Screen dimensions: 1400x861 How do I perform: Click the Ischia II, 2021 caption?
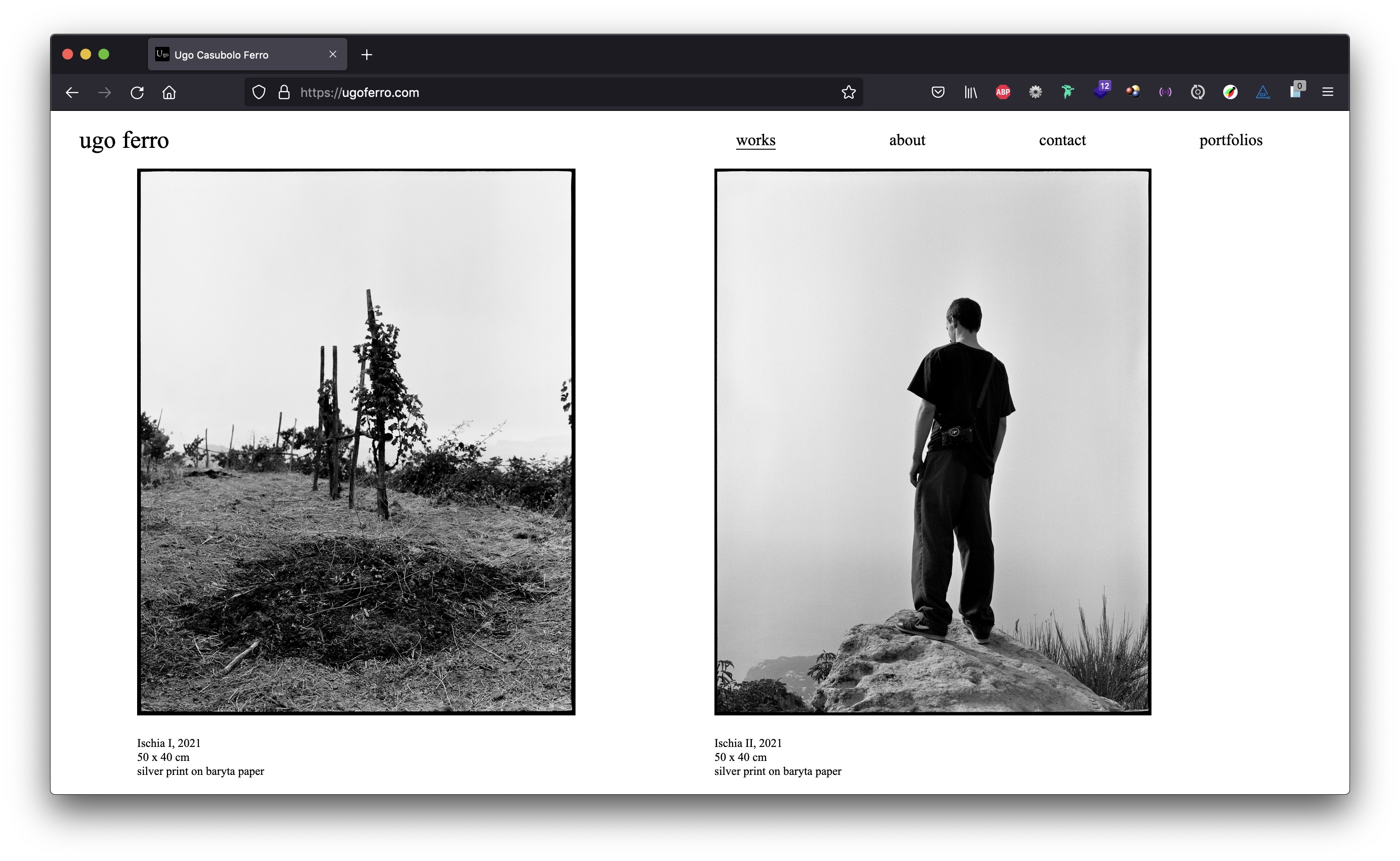748,743
